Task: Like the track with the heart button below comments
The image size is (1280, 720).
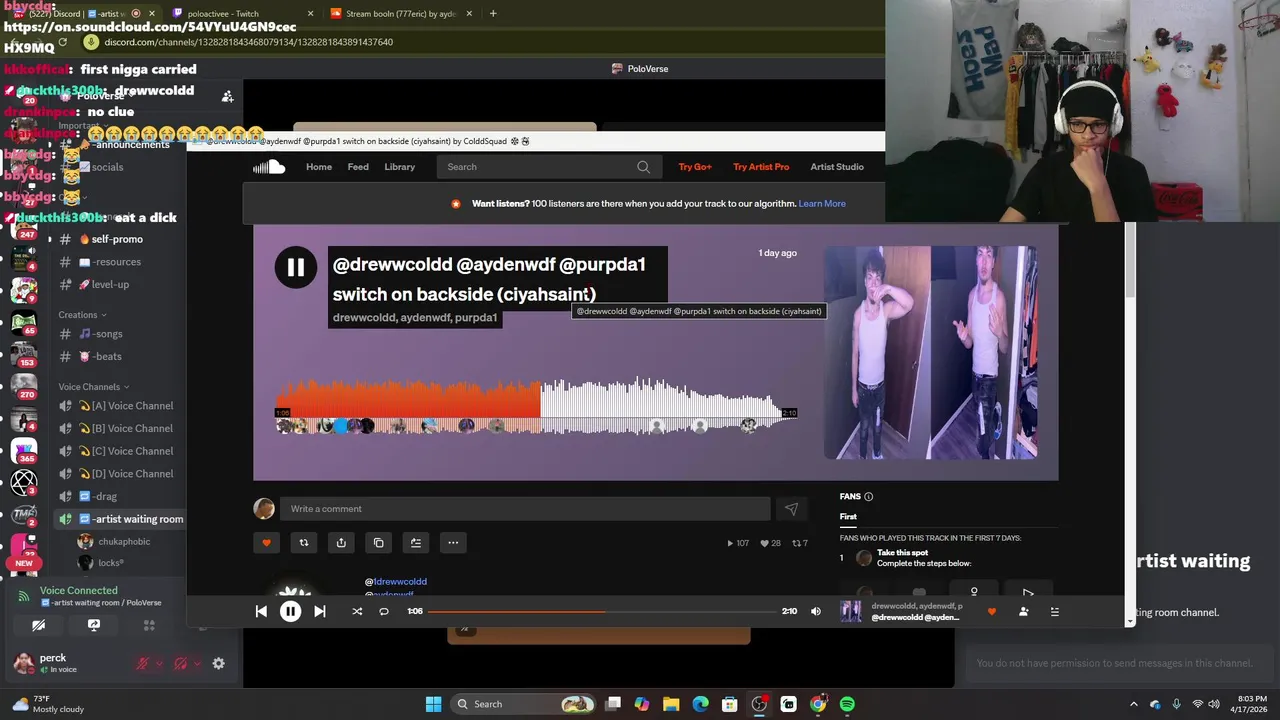Action: (266, 542)
